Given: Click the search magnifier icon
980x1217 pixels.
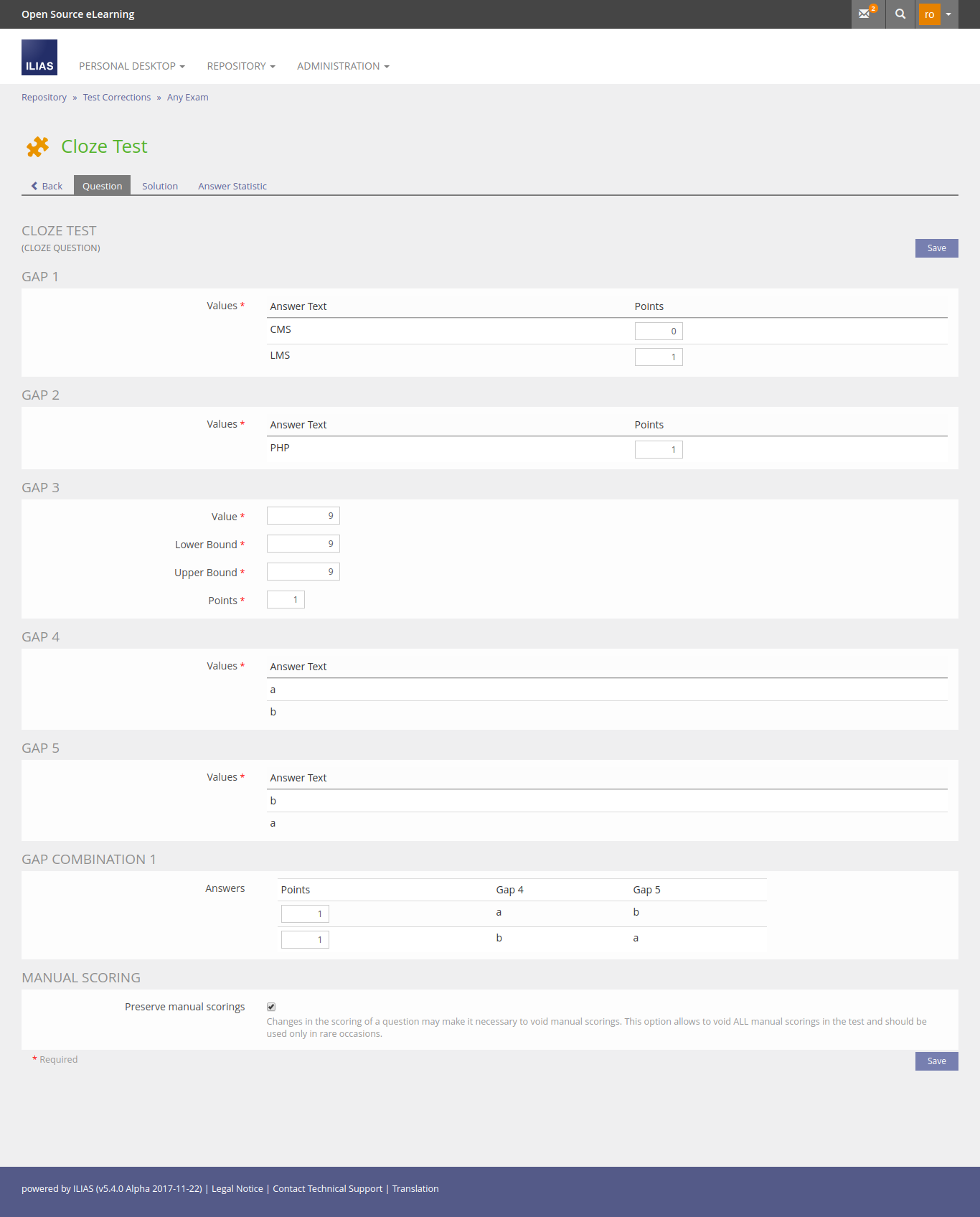Looking at the screenshot, I should click(900, 14).
